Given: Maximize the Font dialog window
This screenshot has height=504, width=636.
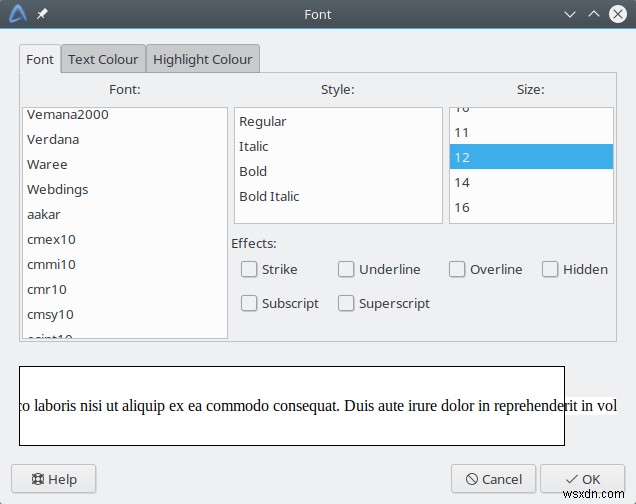Looking at the screenshot, I should coord(594,15).
